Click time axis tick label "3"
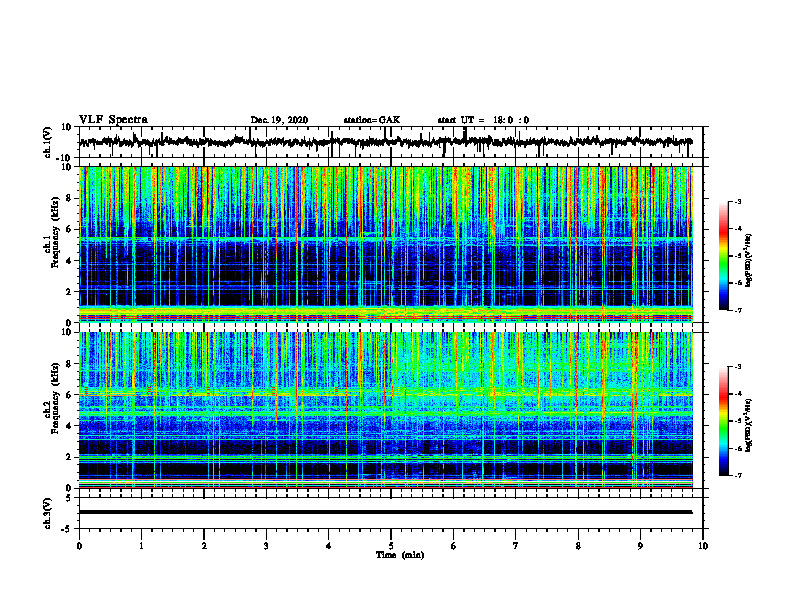The image size is (792, 612). (x=266, y=546)
